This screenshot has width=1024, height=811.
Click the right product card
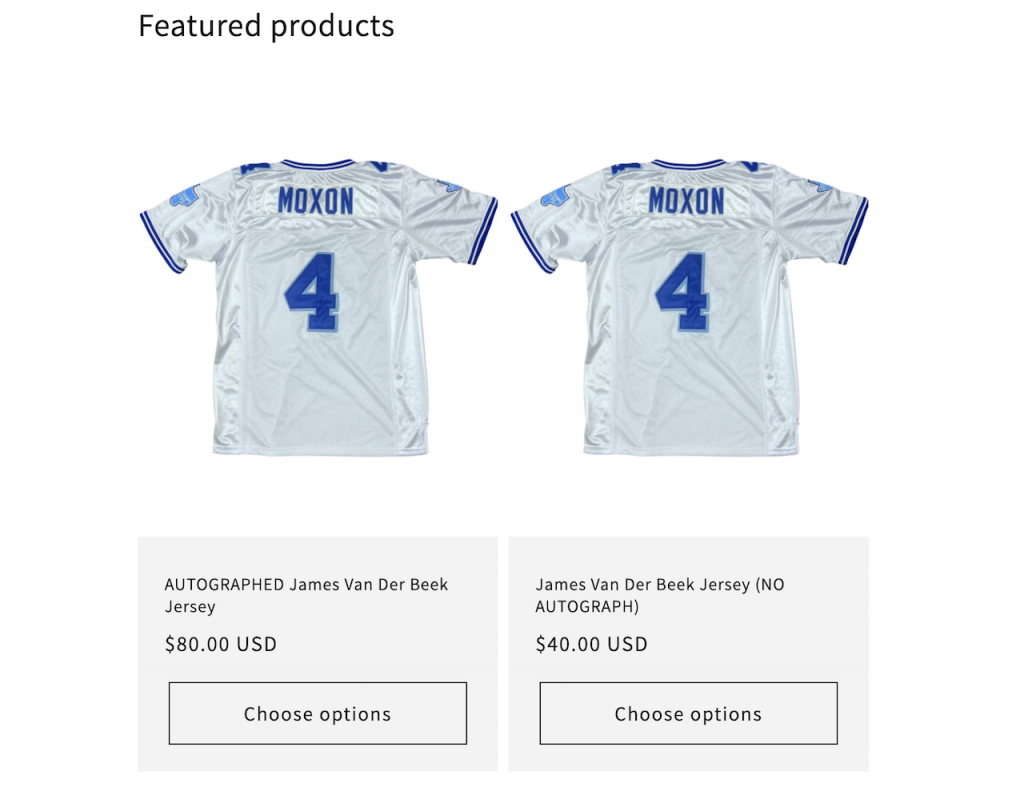(x=687, y=650)
